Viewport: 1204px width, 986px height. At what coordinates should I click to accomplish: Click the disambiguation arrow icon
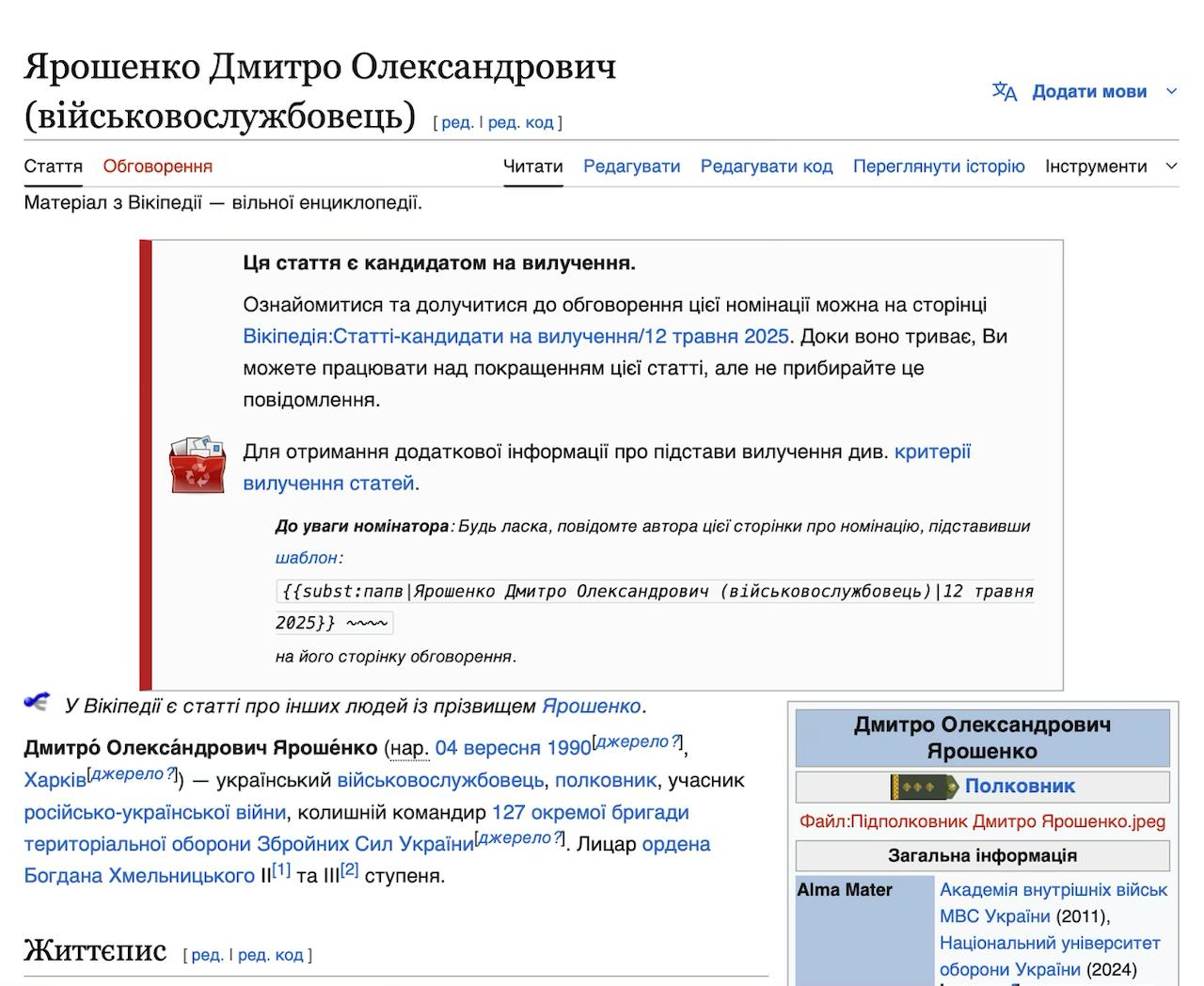37,702
